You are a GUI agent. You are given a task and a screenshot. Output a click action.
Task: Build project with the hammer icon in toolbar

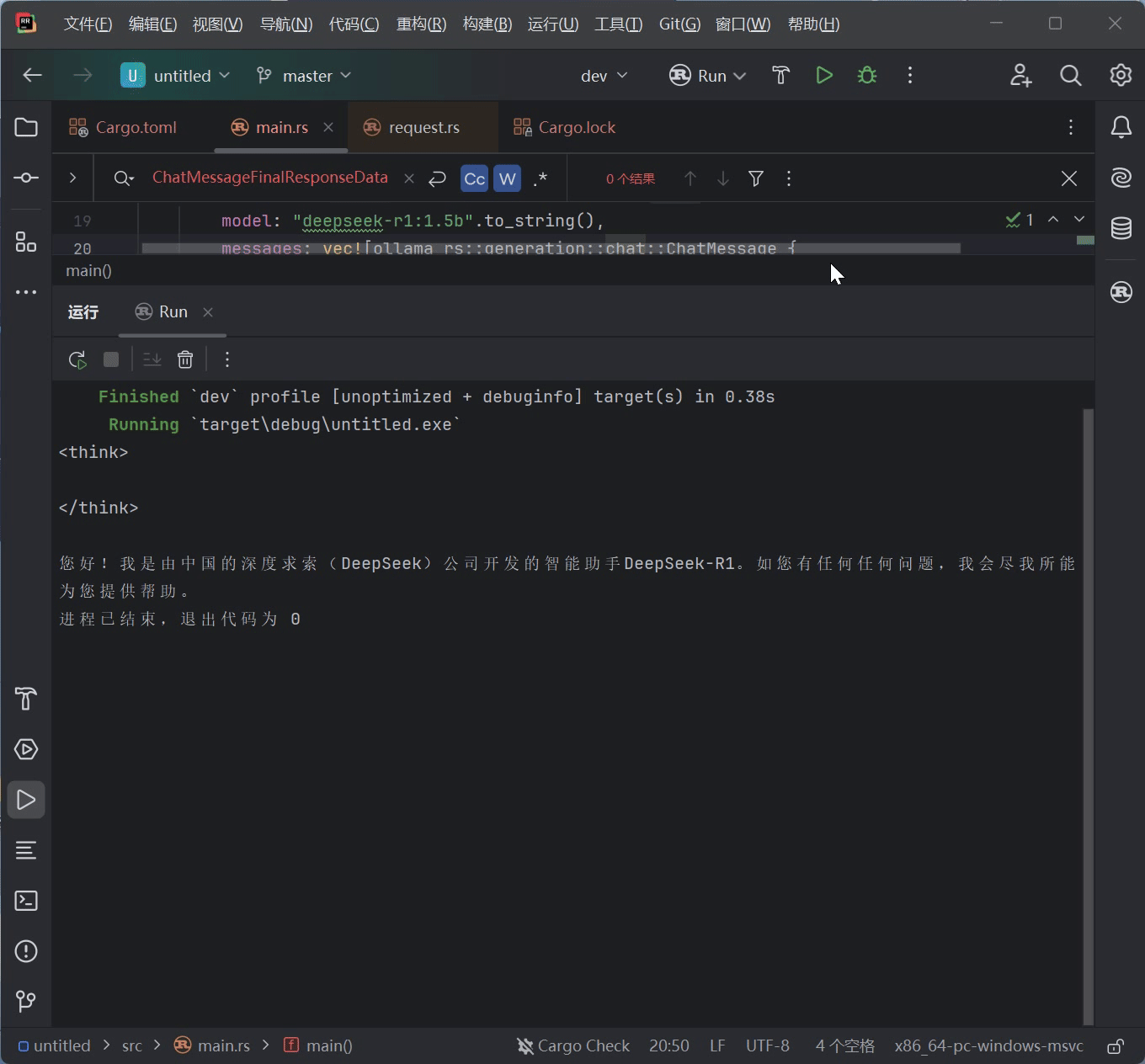point(780,76)
